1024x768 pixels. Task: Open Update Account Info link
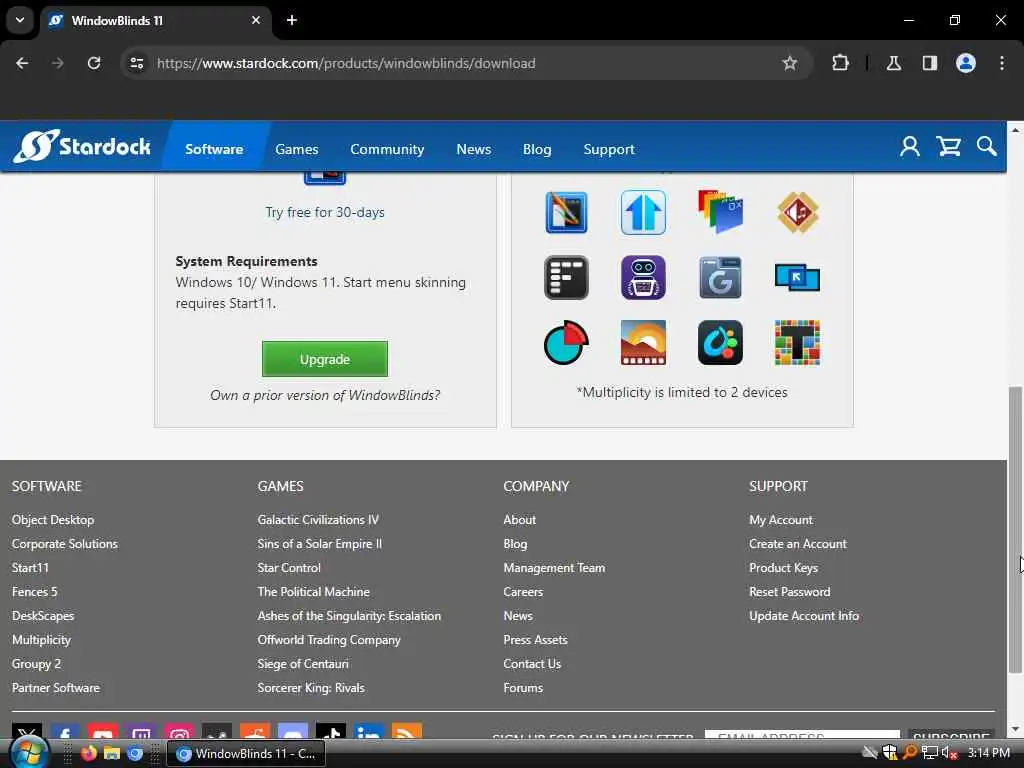804,616
